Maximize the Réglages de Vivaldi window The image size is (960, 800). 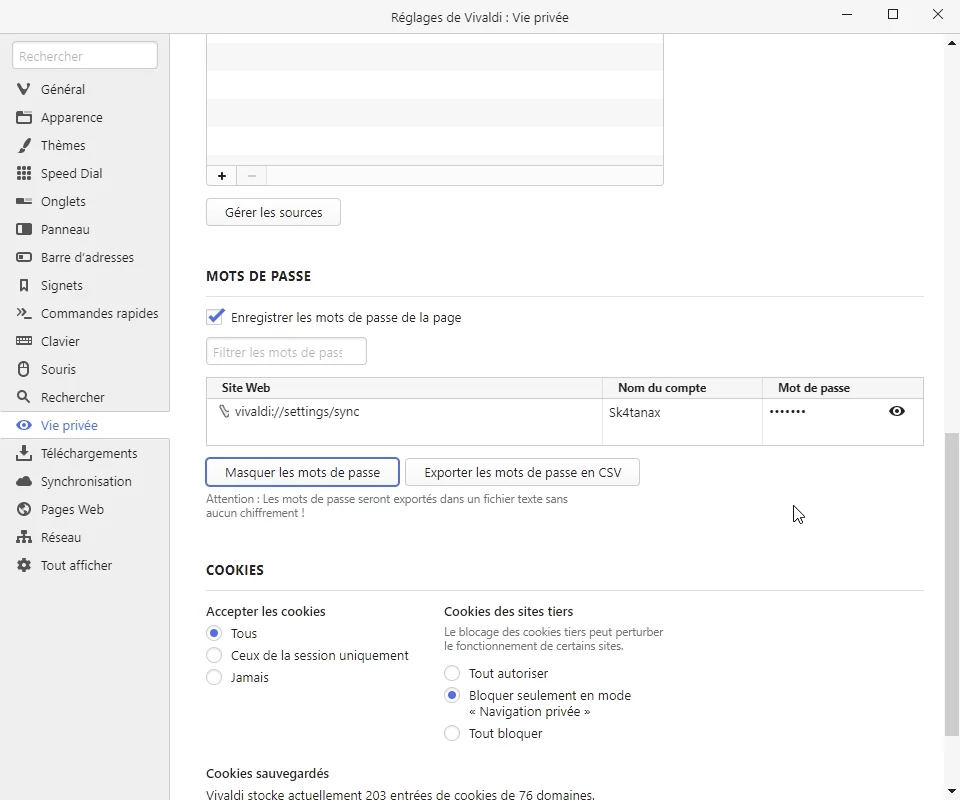pos(893,15)
